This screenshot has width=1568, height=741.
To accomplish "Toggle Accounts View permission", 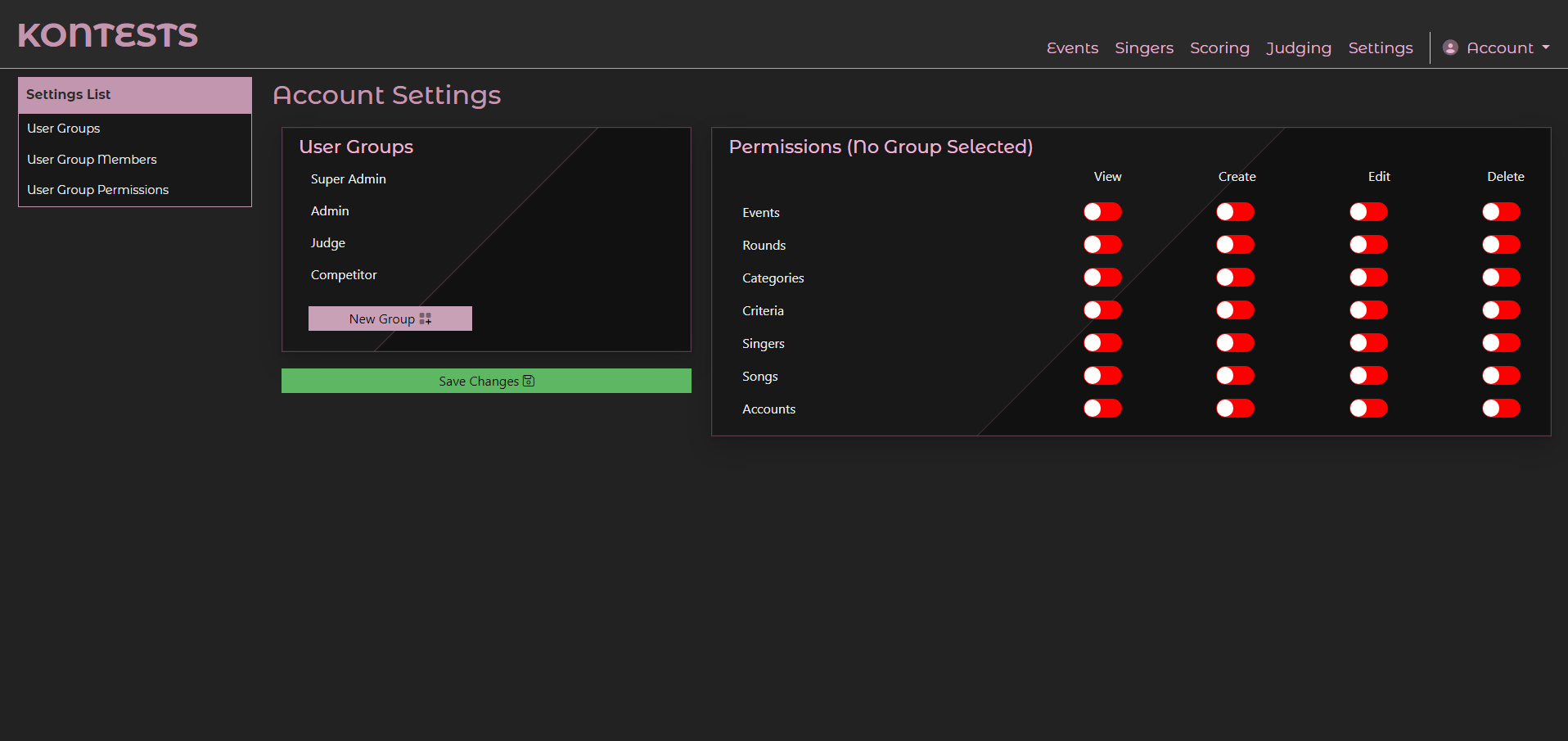I will click(x=1102, y=409).
